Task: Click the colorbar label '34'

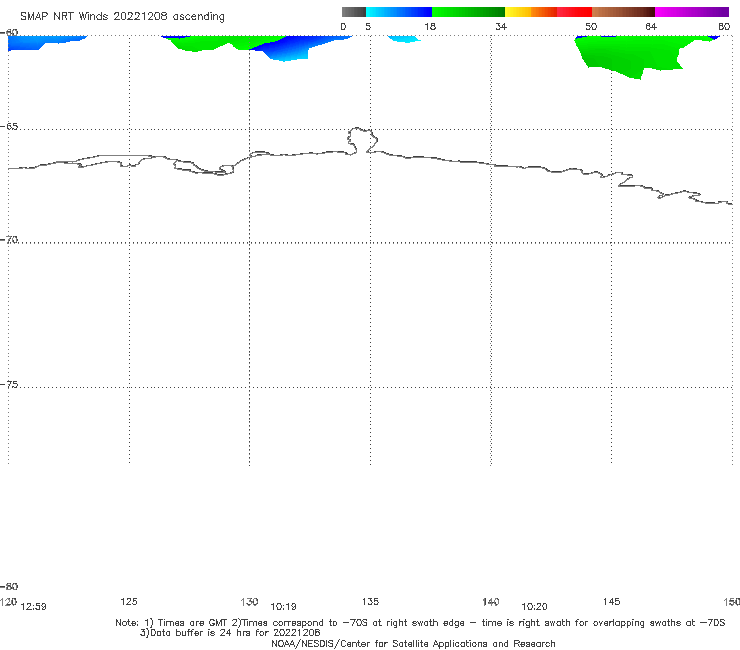Action: click(x=501, y=26)
